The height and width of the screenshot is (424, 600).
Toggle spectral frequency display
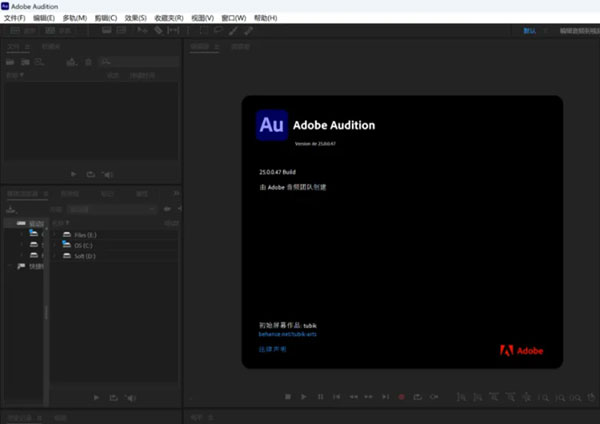tap(107, 30)
